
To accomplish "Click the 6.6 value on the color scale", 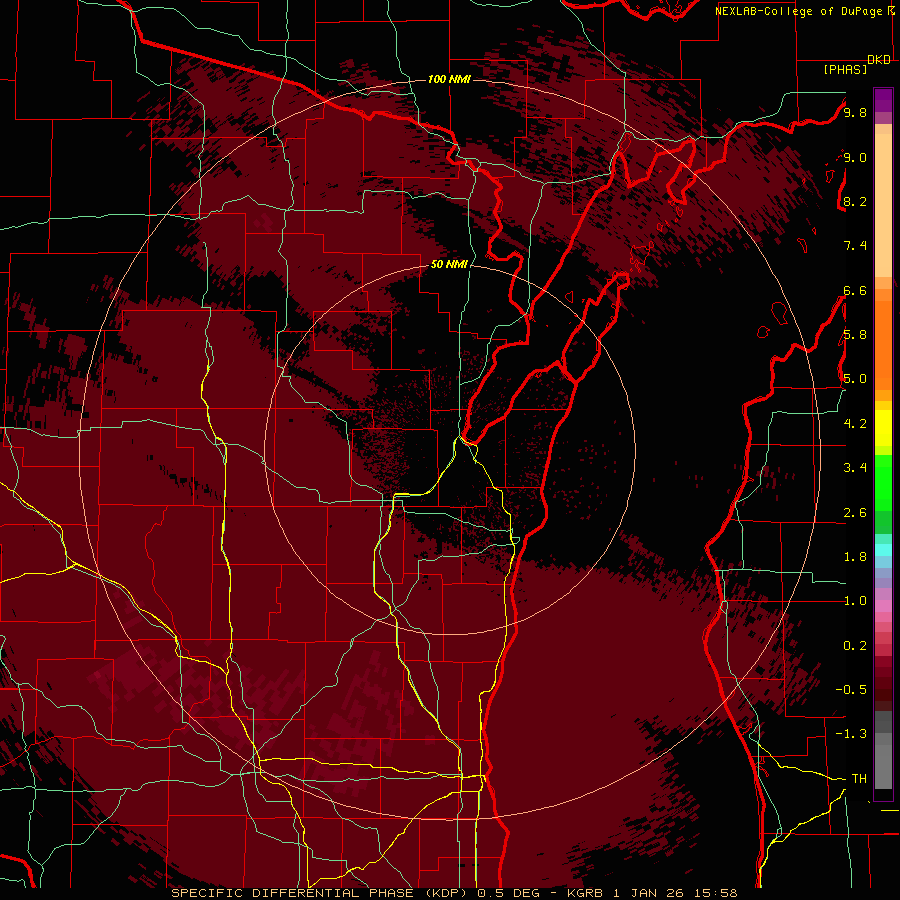I will pos(855,291).
